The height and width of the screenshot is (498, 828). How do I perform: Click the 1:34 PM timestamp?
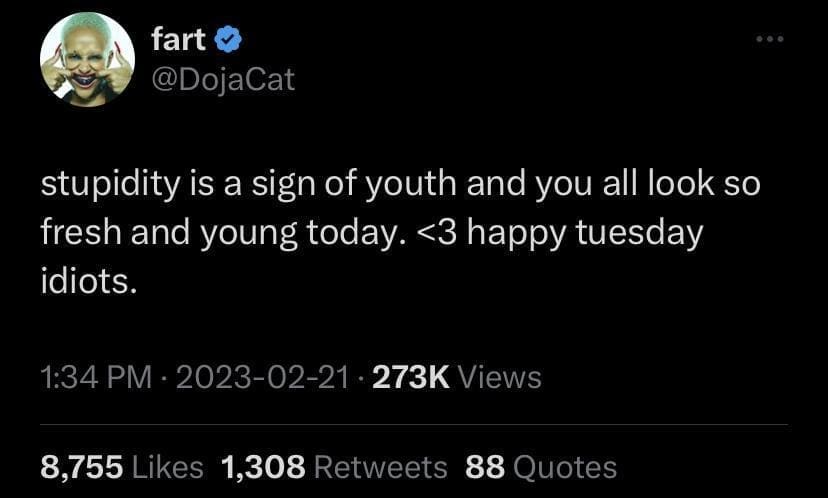coord(96,377)
